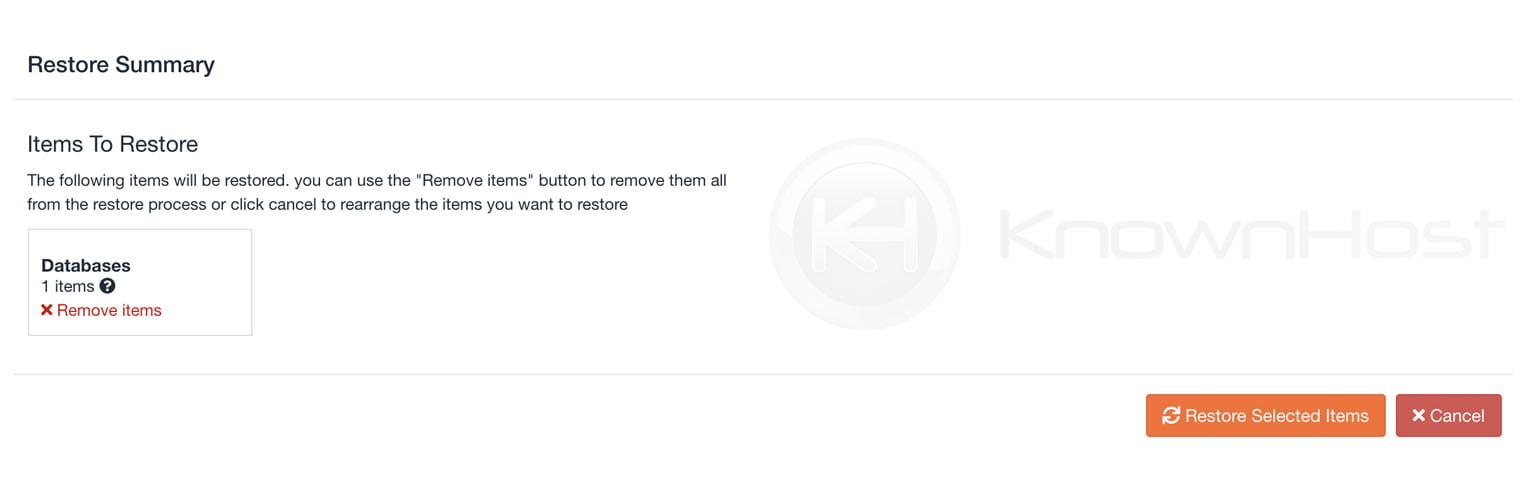Click the 1 items count text

click(x=68, y=287)
